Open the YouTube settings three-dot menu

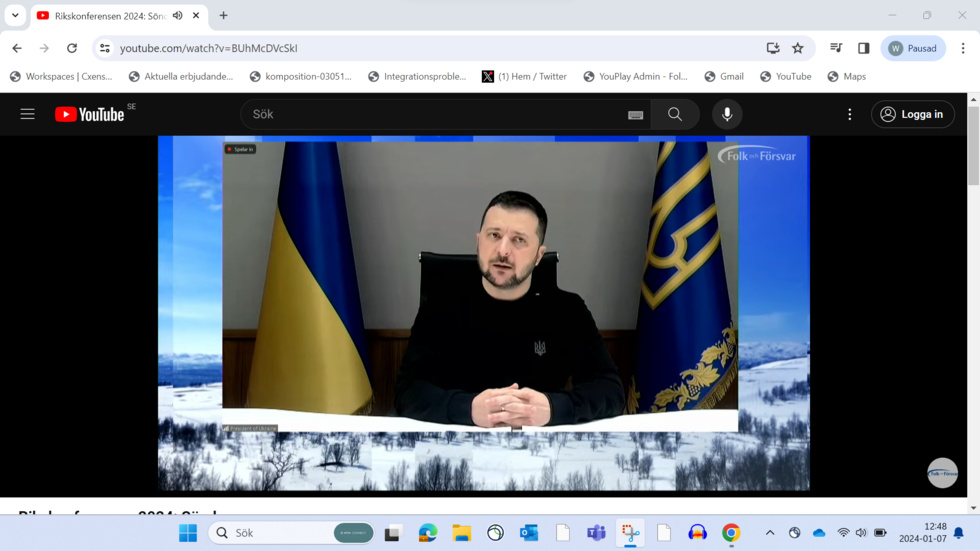coord(849,114)
